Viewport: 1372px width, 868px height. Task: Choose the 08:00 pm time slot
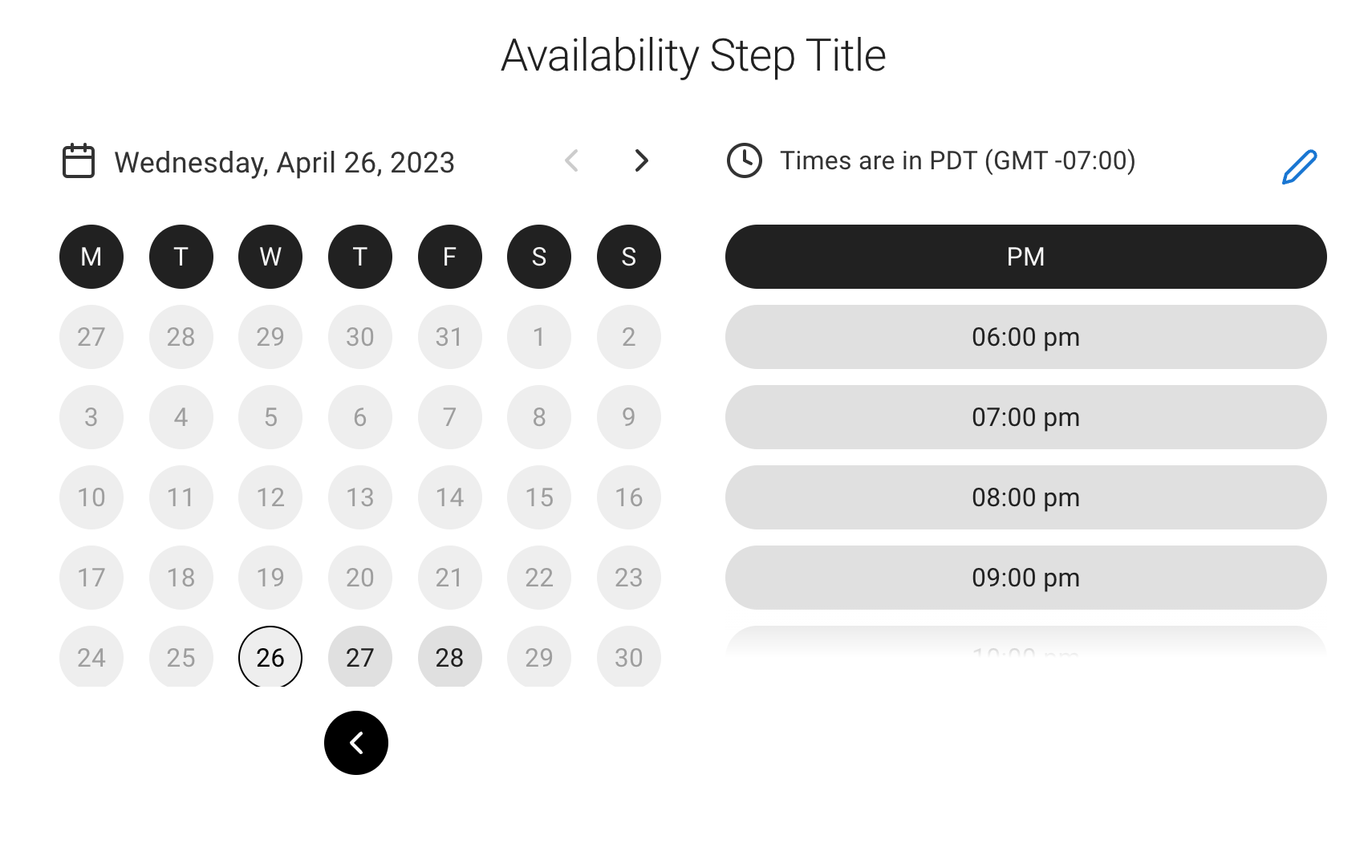coord(1025,497)
